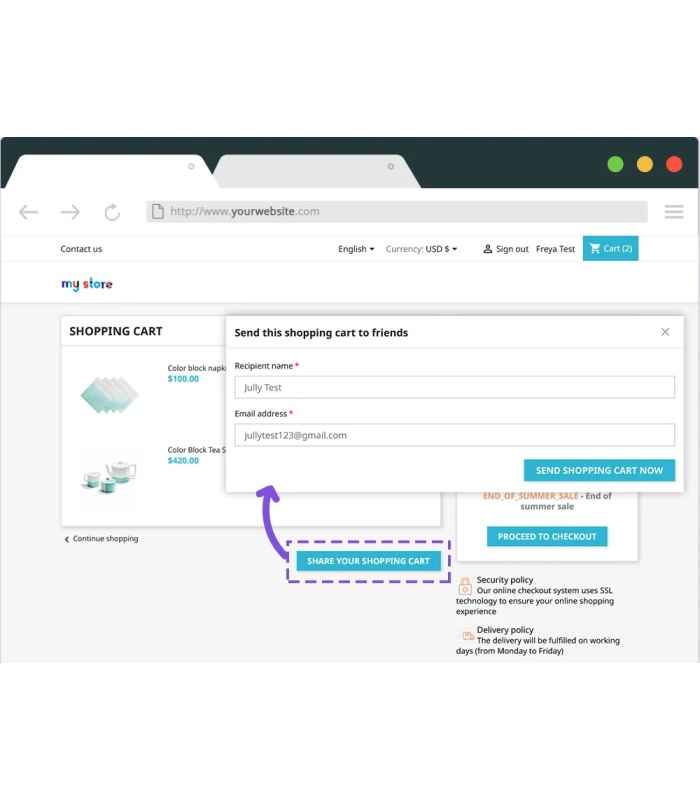Screen dimensions: 700x800
Task: Click the Continue shopping link
Action: tap(102, 539)
